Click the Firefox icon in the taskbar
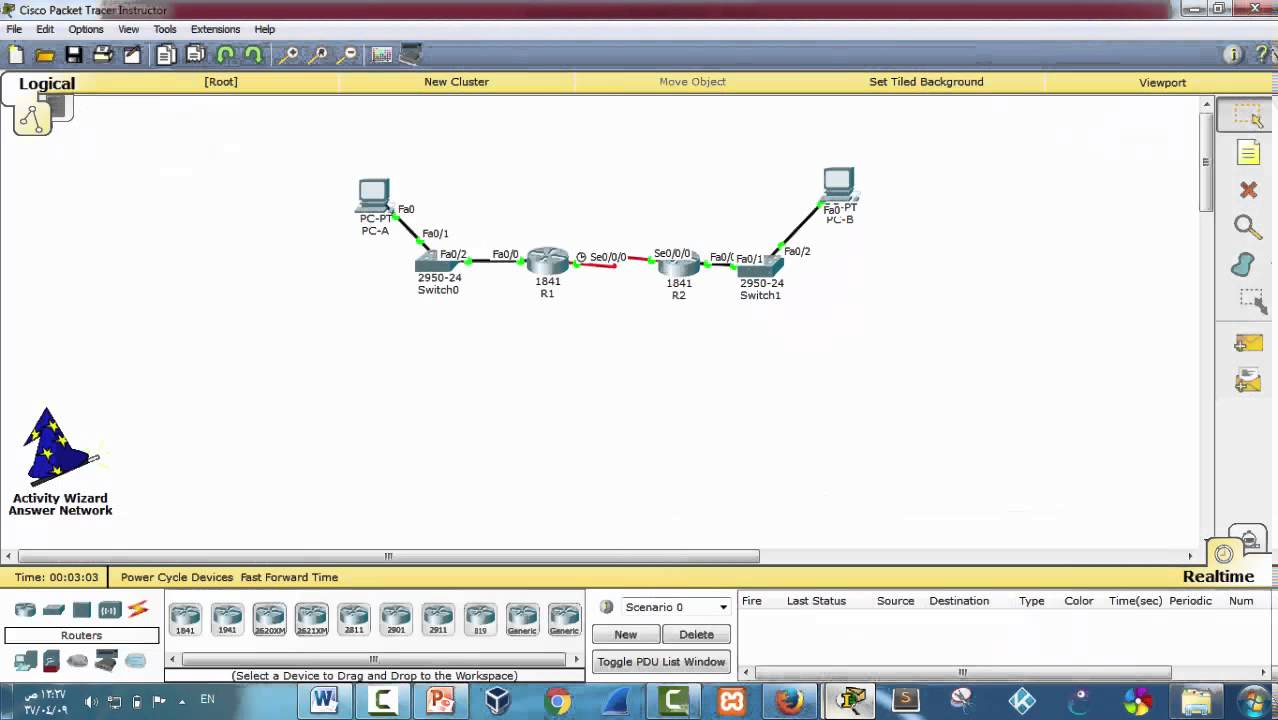The width and height of the screenshot is (1278, 720). click(x=790, y=700)
